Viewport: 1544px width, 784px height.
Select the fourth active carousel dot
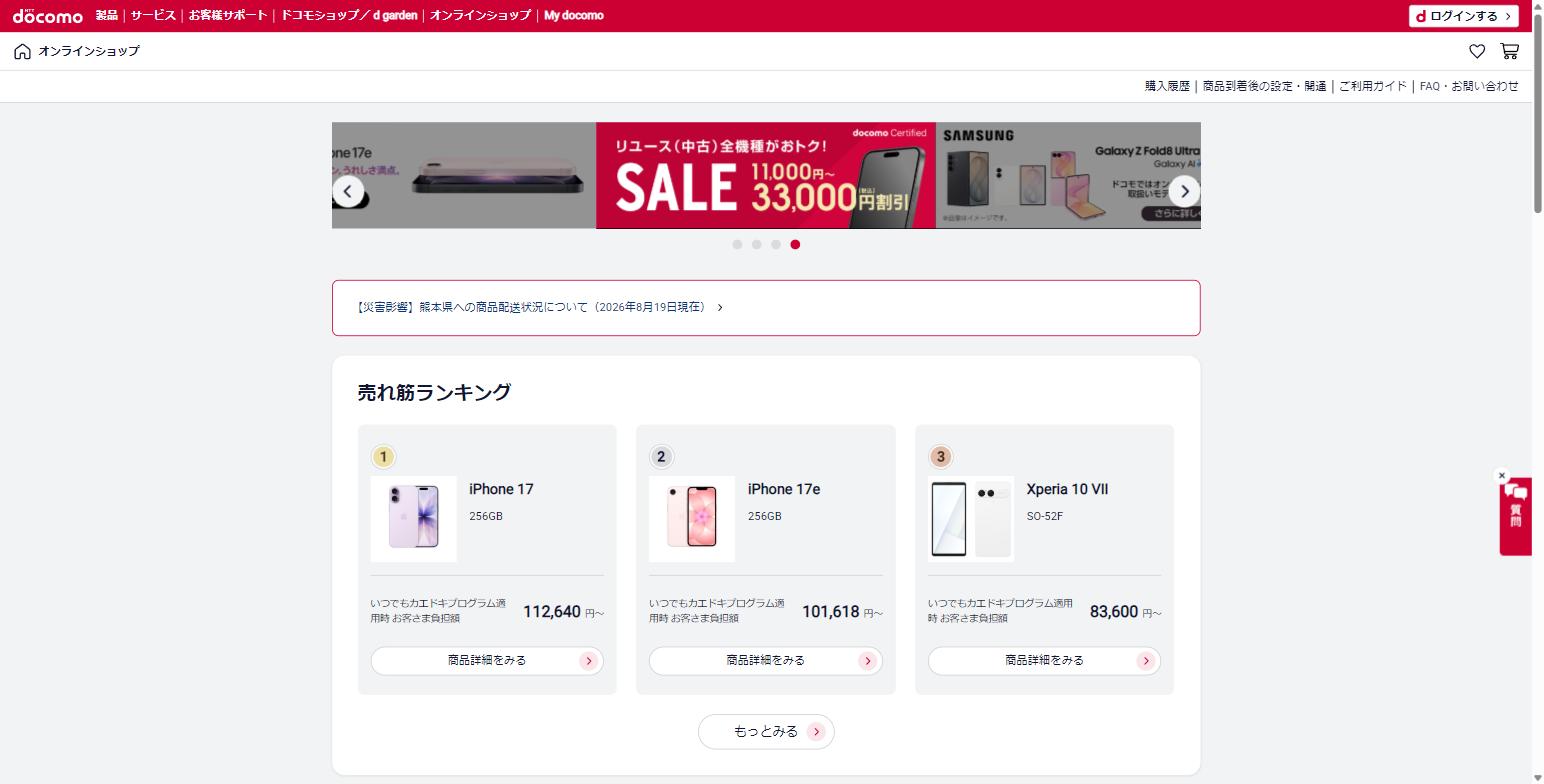coord(795,244)
